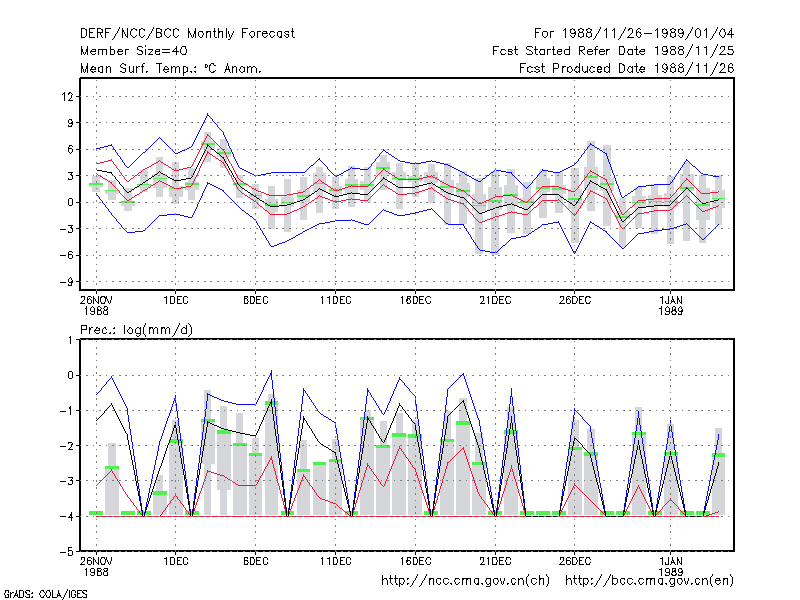
Task: Click the GrADS: COLA/IGES credit text
Action: pos(45,594)
